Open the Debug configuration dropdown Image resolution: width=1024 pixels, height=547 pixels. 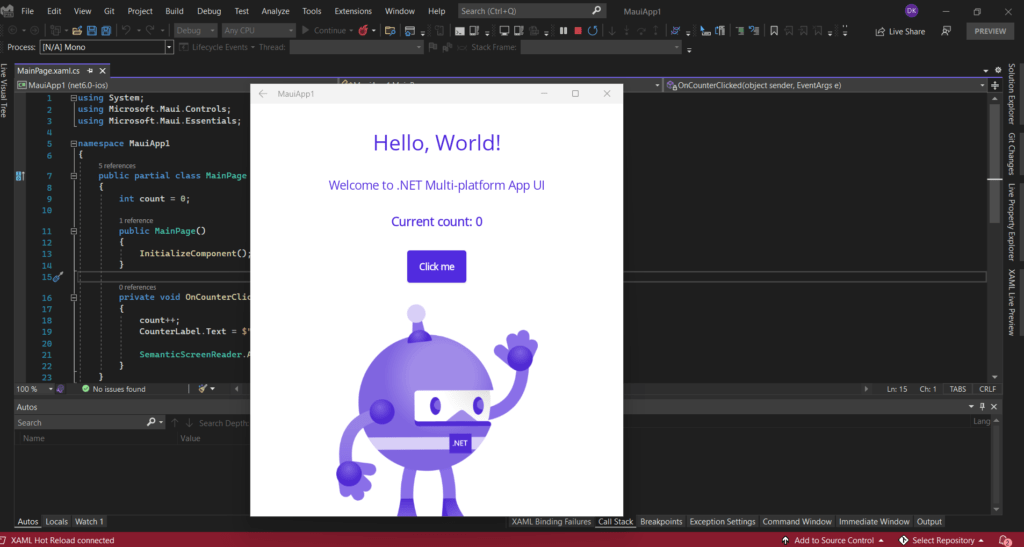pyautogui.click(x=195, y=31)
